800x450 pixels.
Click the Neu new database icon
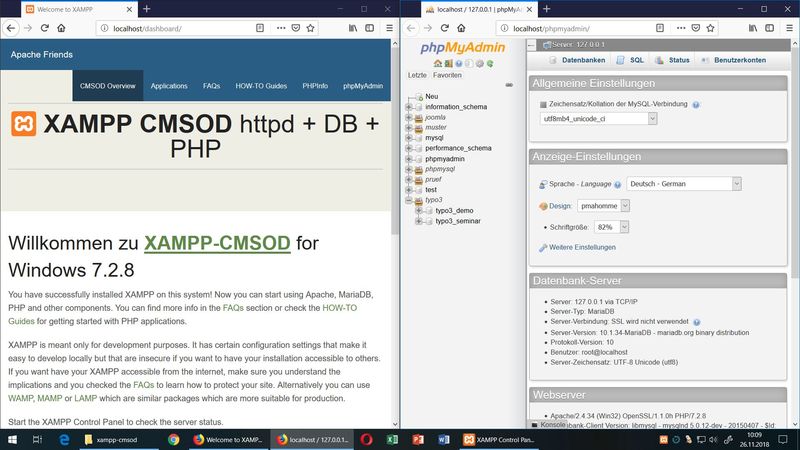pos(419,96)
